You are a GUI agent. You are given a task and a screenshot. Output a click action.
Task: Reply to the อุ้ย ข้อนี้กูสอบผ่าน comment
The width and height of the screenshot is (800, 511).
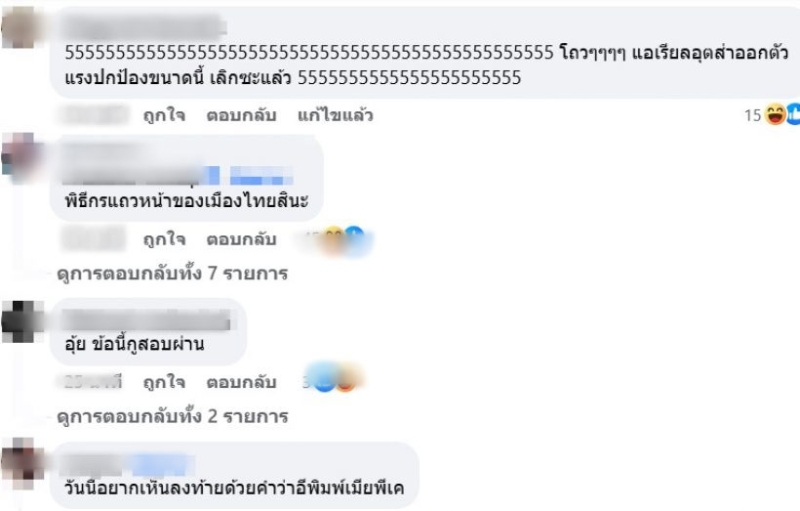(x=241, y=382)
